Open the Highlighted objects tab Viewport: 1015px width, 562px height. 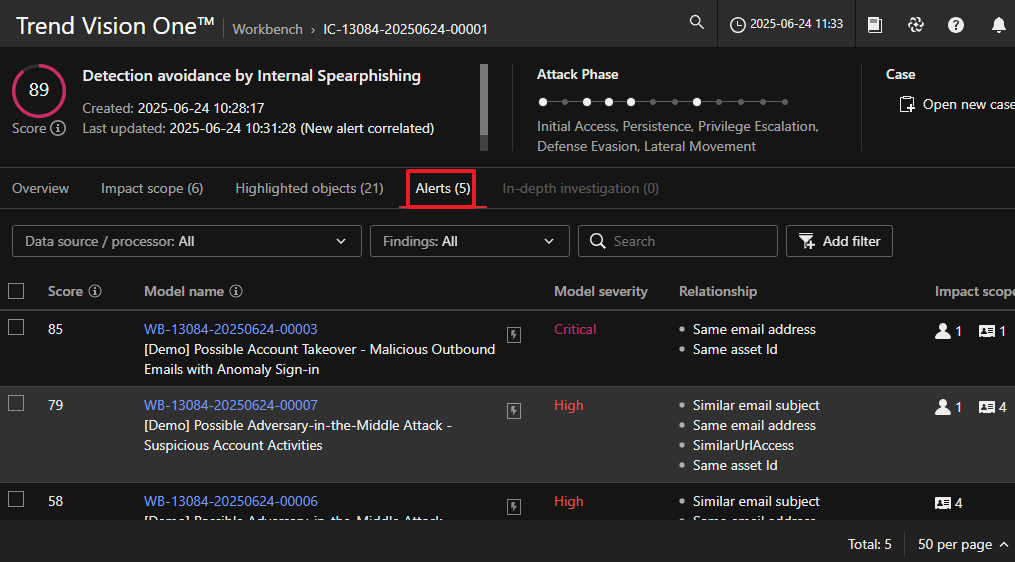coord(309,188)
